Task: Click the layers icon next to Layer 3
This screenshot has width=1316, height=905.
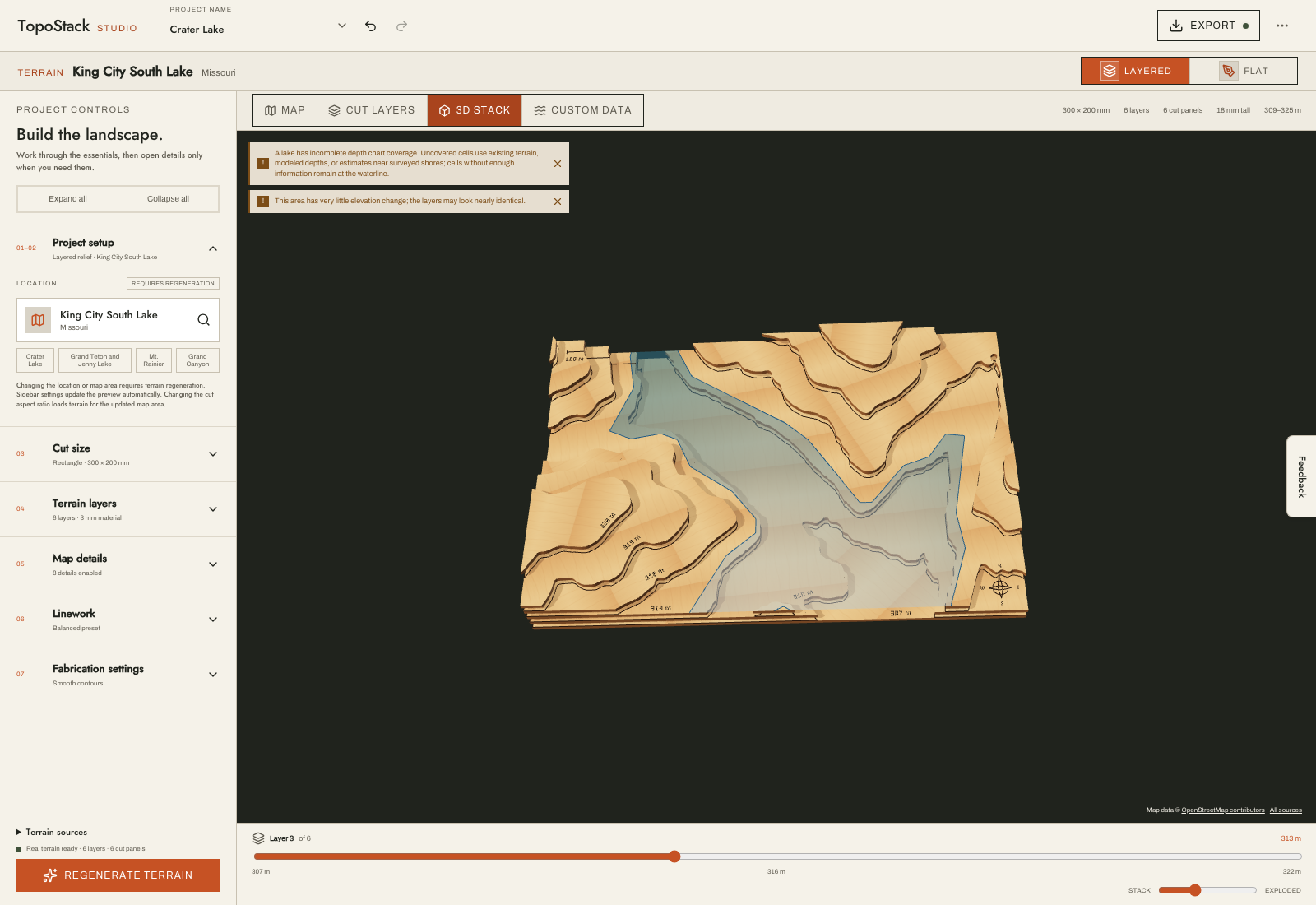Action: (x=258, y=838)
